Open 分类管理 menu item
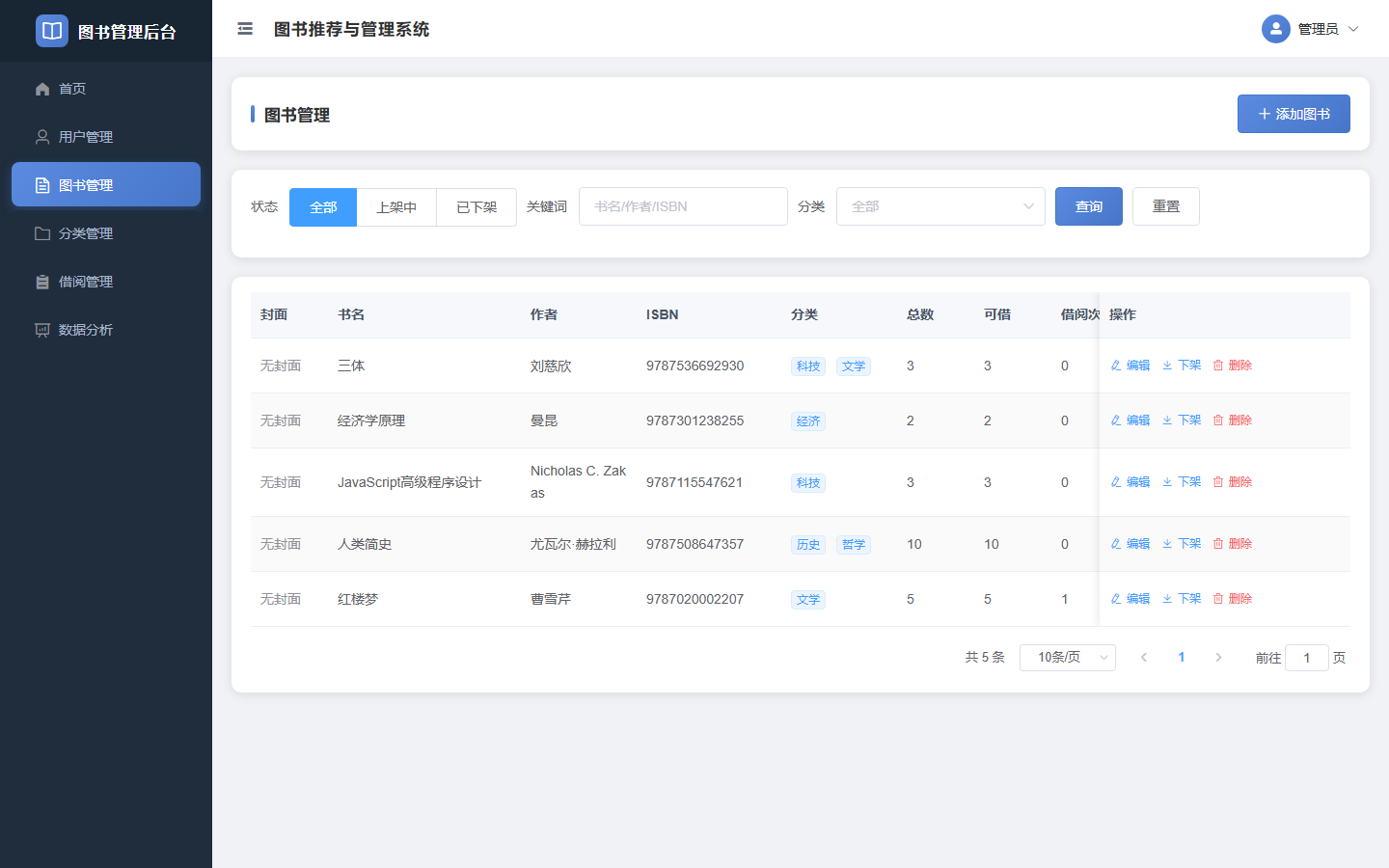 [106, 233]
